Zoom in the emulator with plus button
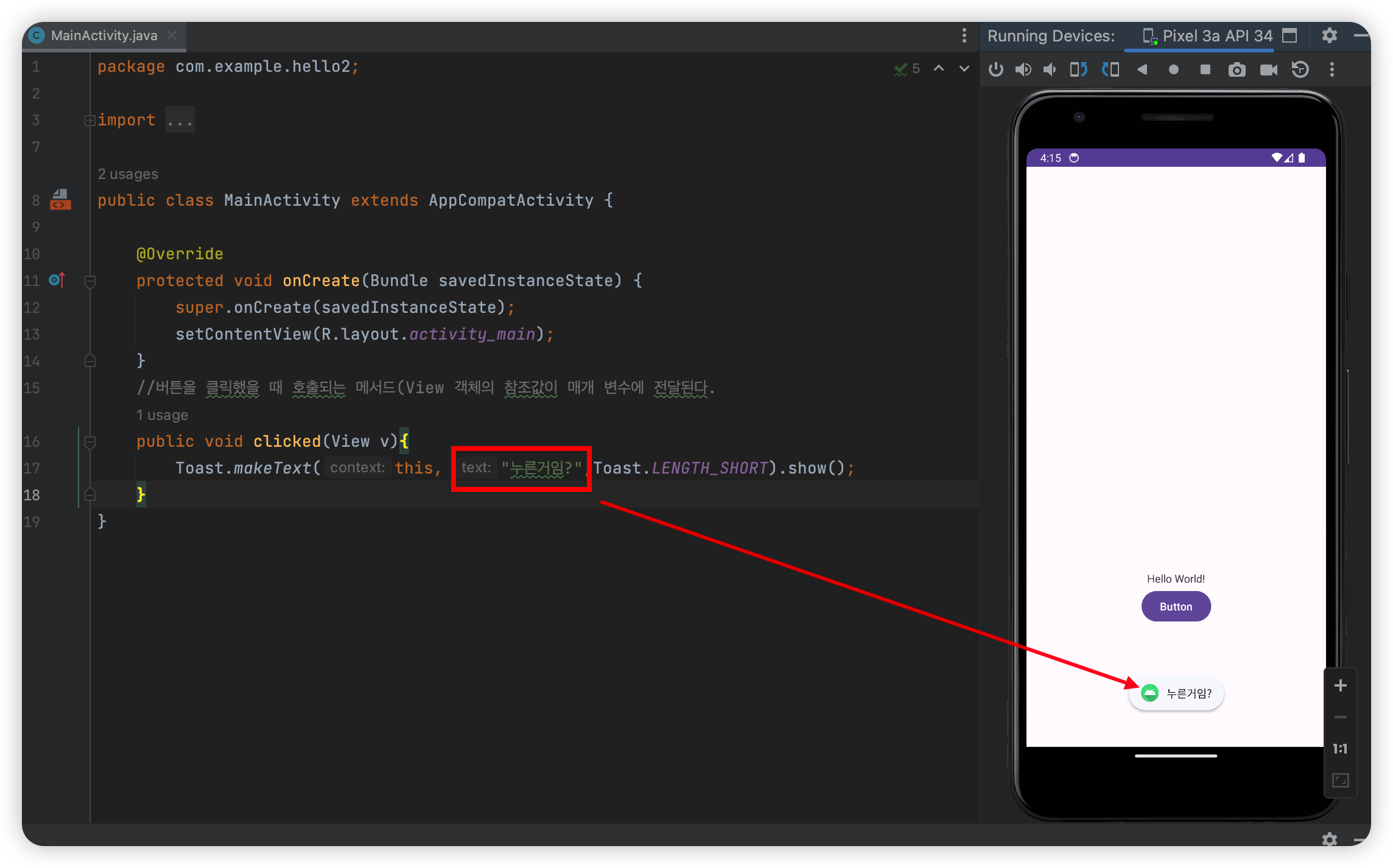 (1340, 686)
